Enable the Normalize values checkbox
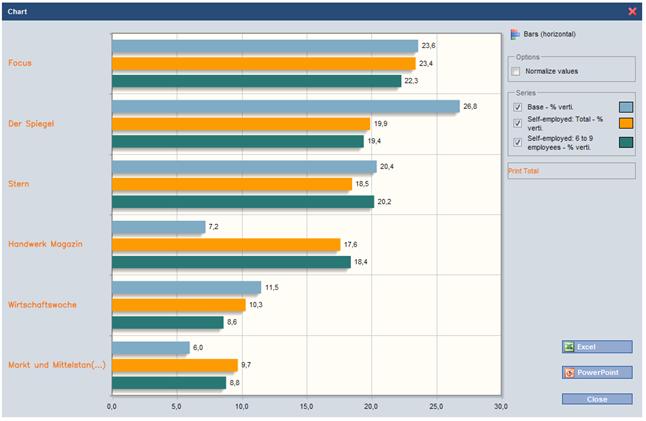Screen dimensions: 646x421 [516, 71]
